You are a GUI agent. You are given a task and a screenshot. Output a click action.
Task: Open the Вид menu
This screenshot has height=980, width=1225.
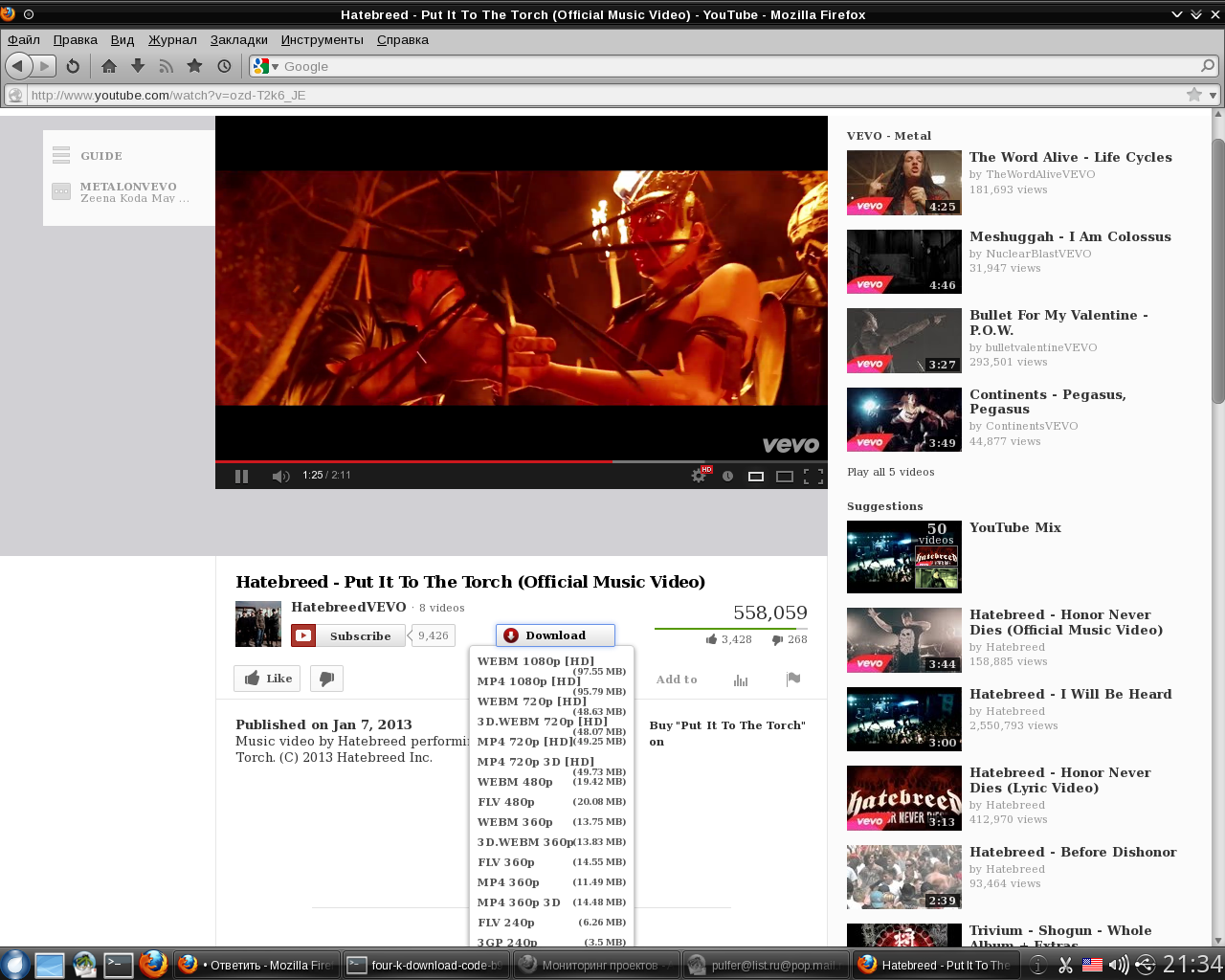(x=122, y=39)
